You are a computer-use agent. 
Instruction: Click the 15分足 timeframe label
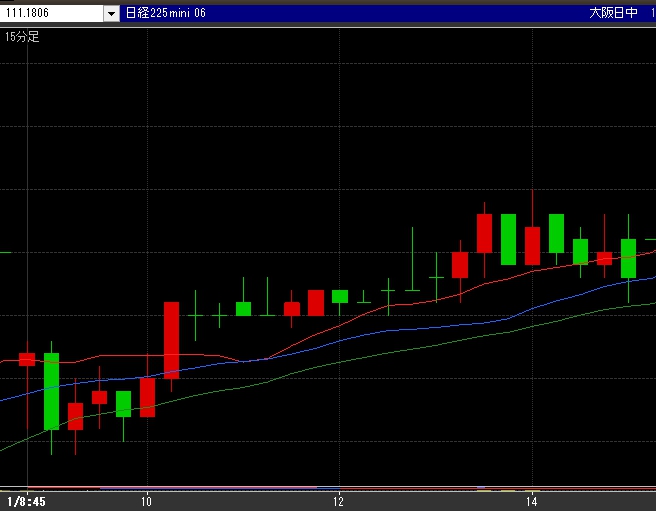click(22, 37)
